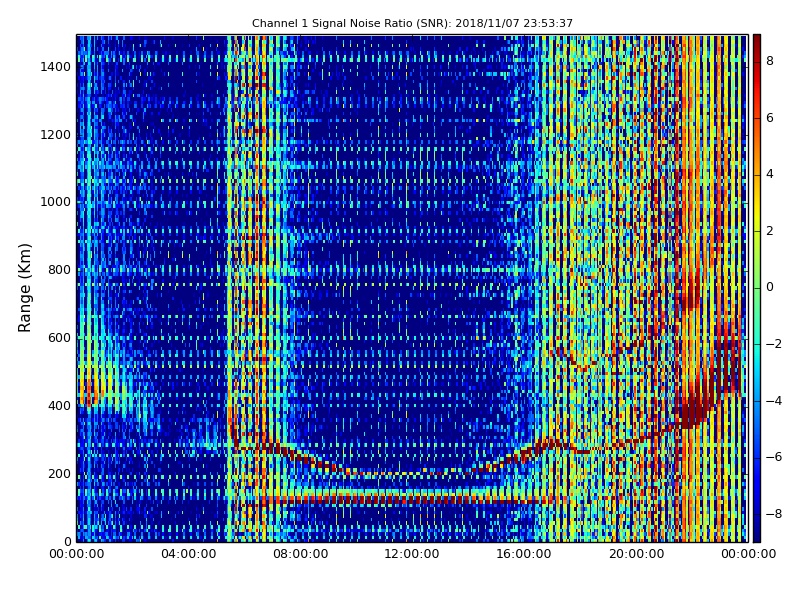800x600 pixels.
Task: Click the SNR colorbar scale strip
Action: [x=757, y=288]
